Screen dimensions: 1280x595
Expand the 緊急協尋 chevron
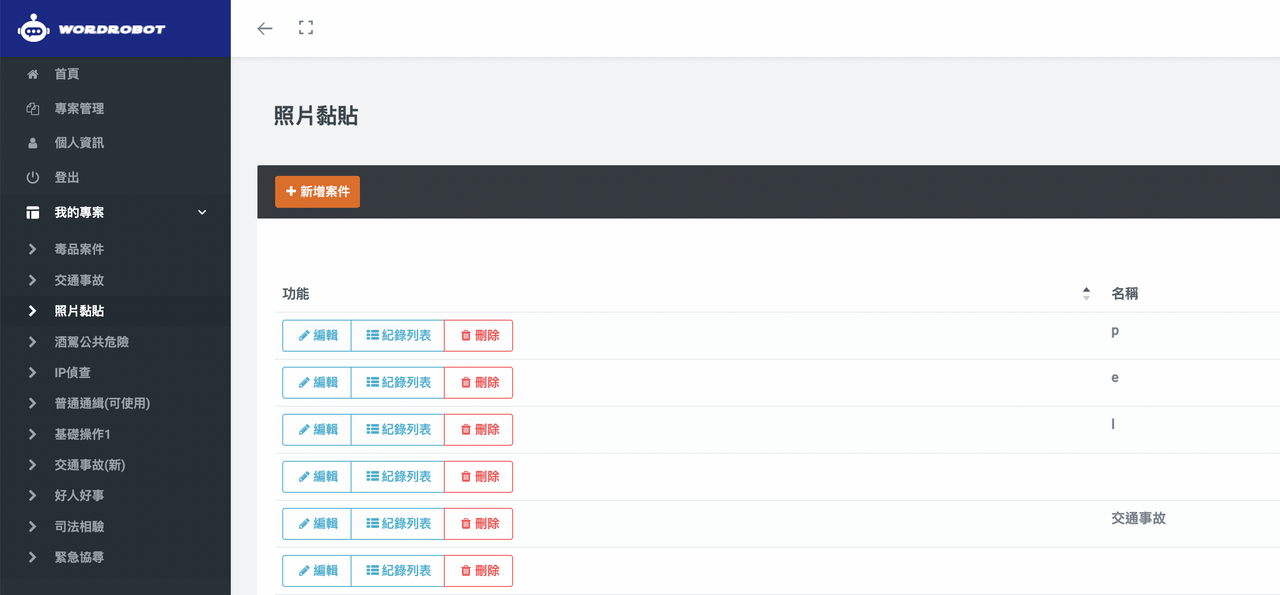click(x=33, y=557)
